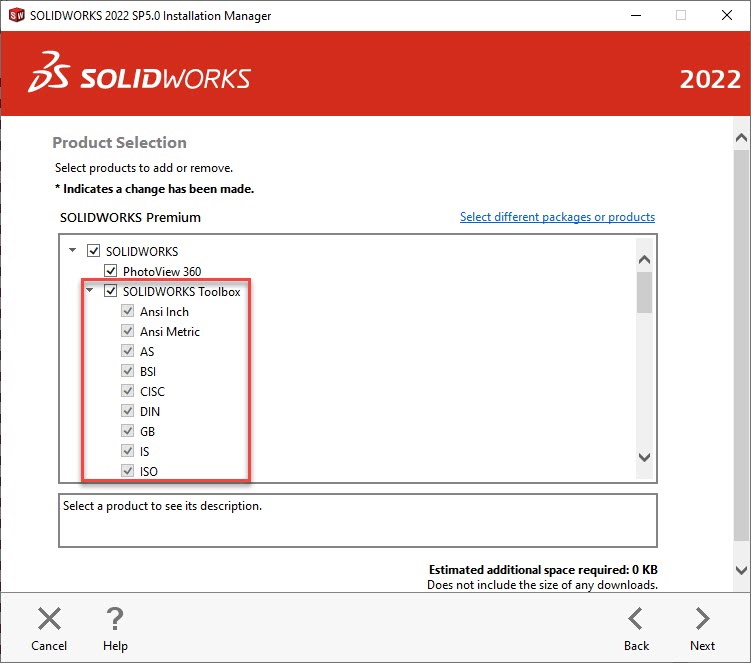Image resolution: width=751 pixels, height=663 pixels.
Task: Toggle the Ansi Metric checkbox
Action: tap(127, 331)
